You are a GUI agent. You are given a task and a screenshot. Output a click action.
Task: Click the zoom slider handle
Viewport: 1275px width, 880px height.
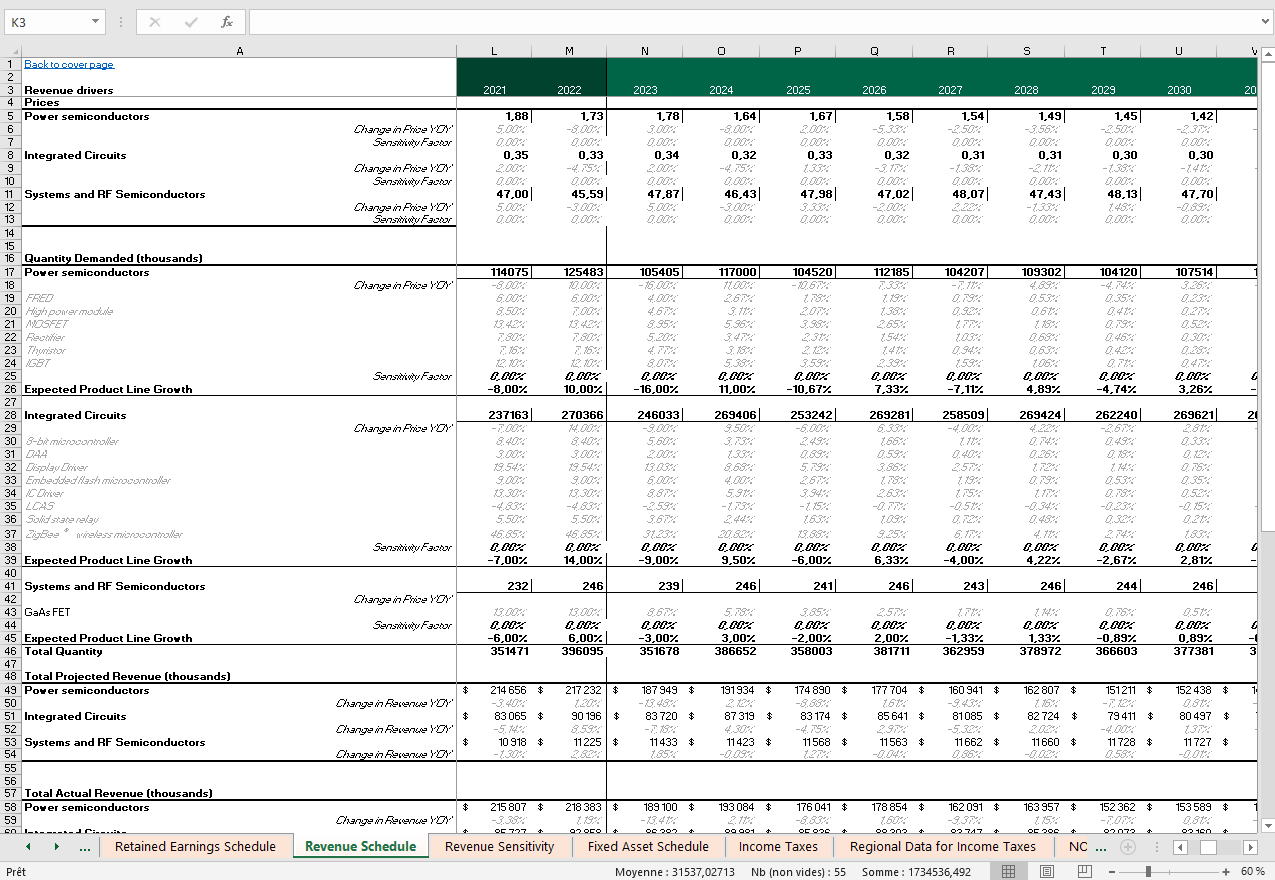click(x=1148, y=872)
